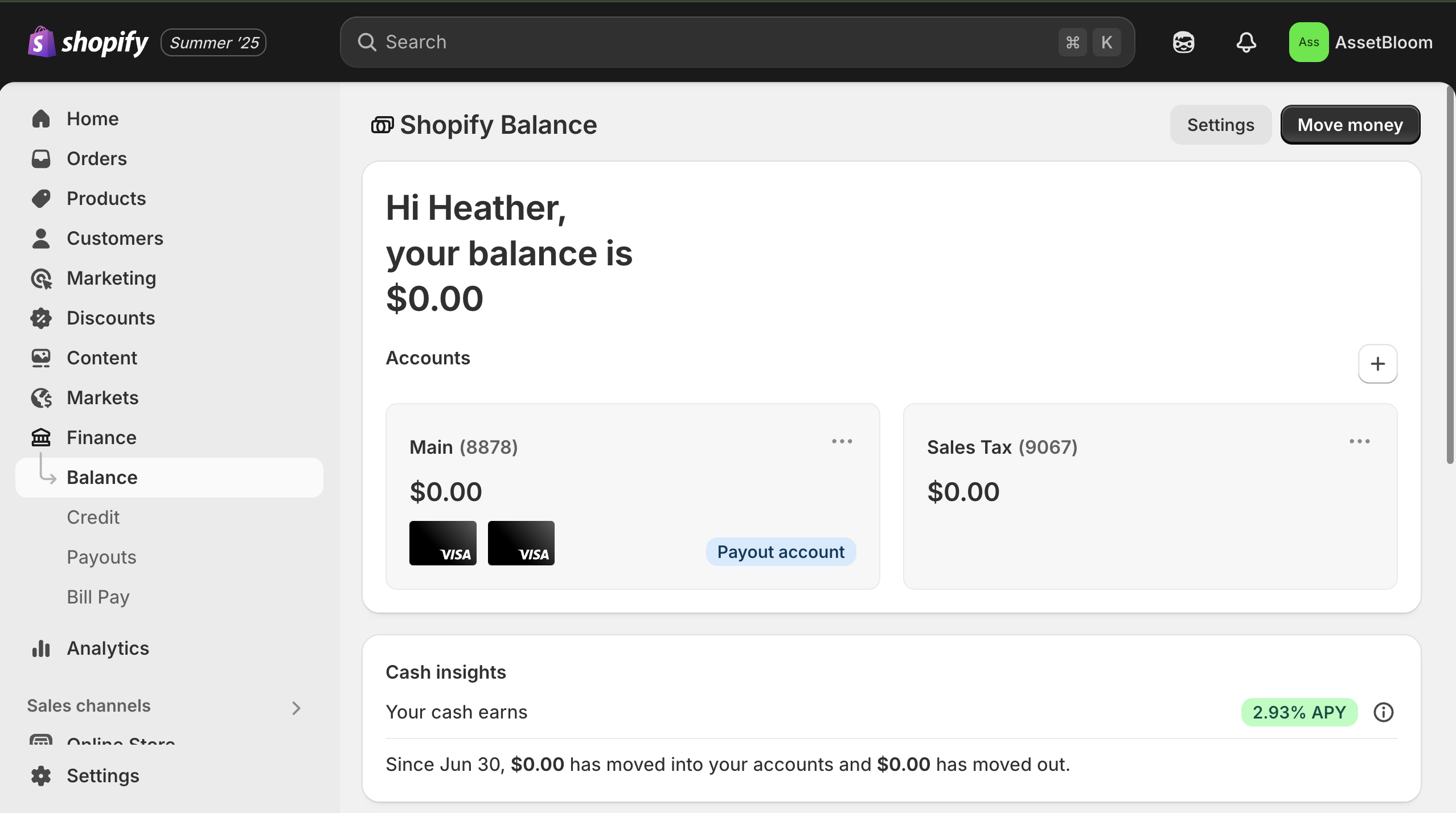The height and width of the screenshot is (813, 1456).
Task: Open Sales Tax (9067) account options menu
Action: [1359, 441]
